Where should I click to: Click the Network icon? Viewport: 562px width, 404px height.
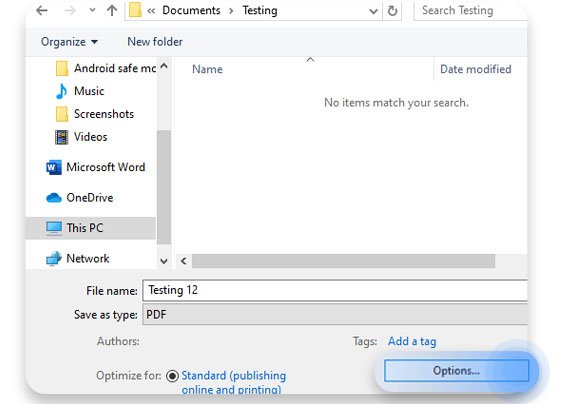[x=54, y=258]
